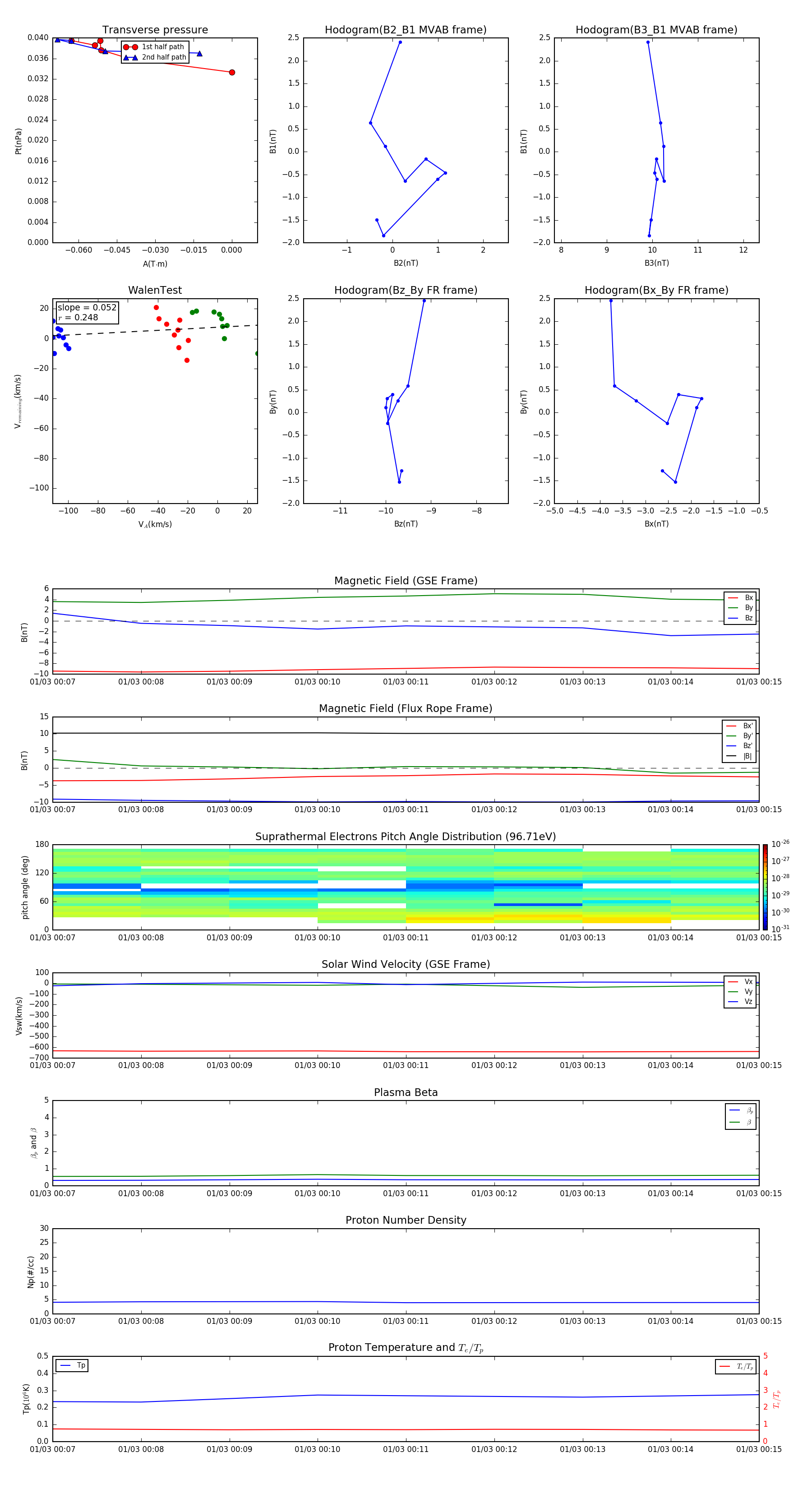Click the '01/03 00:11' tick under GSE magnetic field
Viewport: 812px width, 1489px height.
(x=406, y=682)
